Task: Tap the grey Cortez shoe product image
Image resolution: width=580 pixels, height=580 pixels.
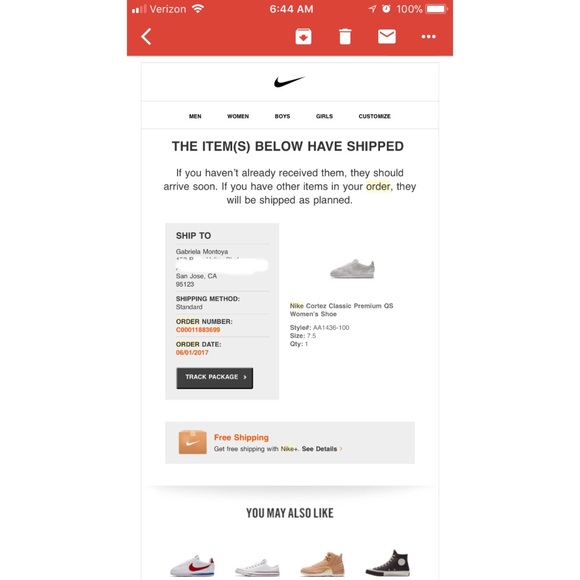Action: [352, 269]
